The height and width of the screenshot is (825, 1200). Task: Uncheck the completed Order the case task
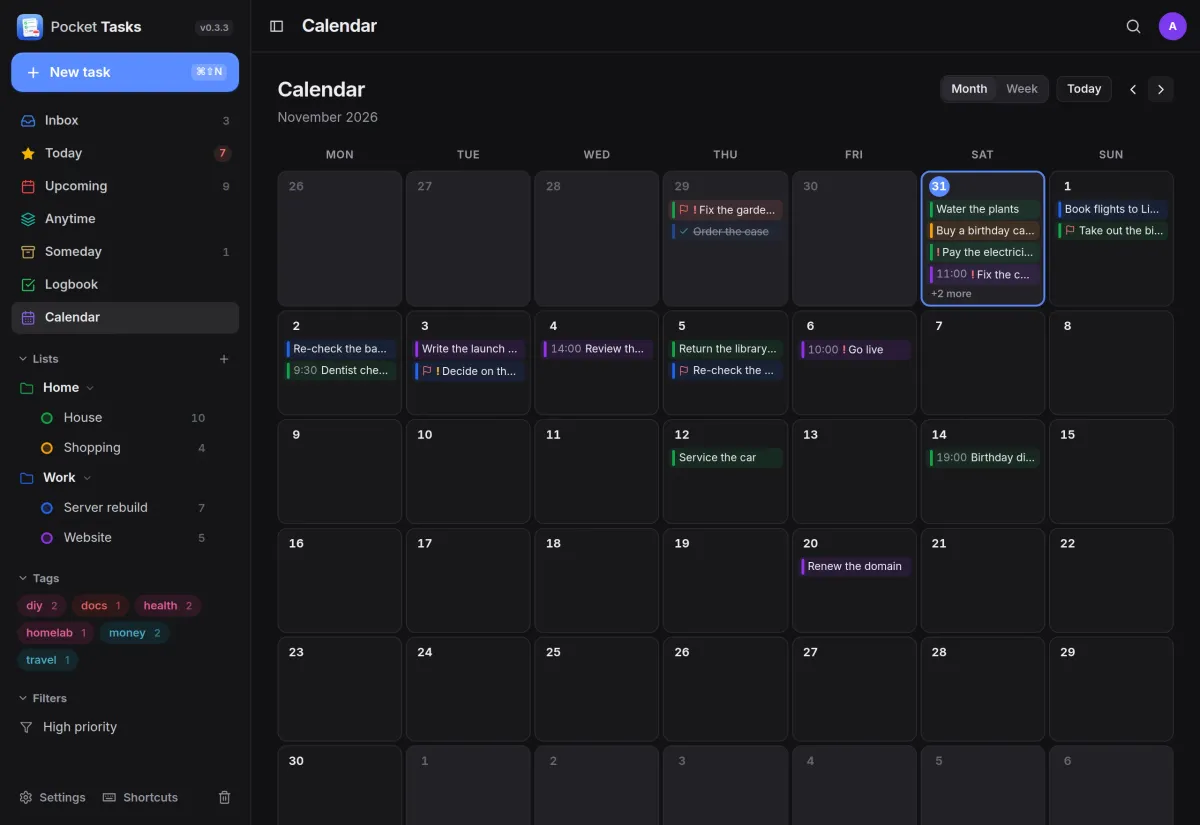point(684,232)
